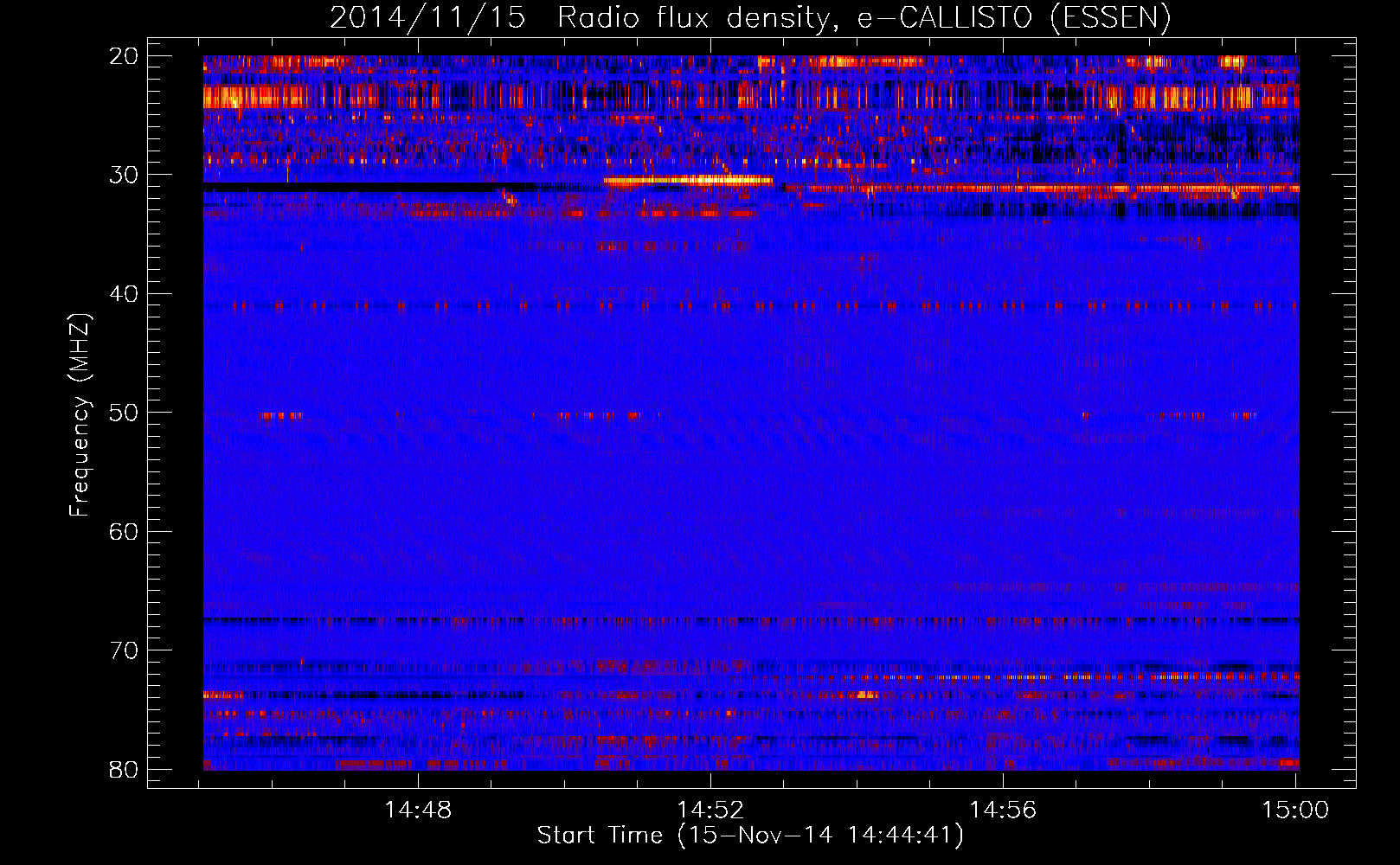
Task: Select the 14:48 time tick label
Action: (x=418, y=811)
